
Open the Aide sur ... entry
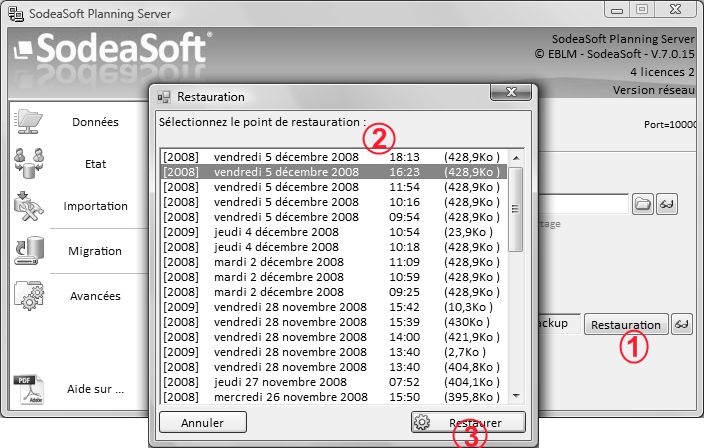pyautogui.click(x=95, y=389)
